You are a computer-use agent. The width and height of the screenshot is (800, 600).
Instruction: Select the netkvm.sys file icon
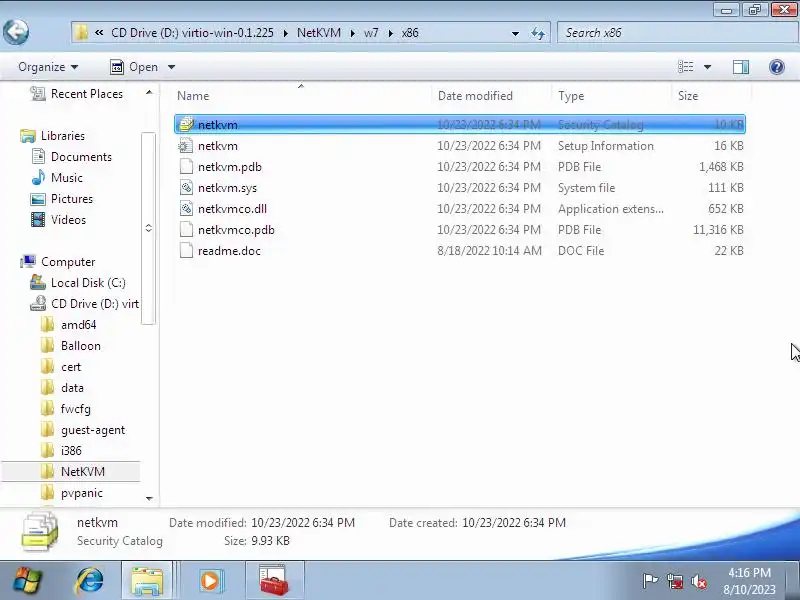pos(186,188)
